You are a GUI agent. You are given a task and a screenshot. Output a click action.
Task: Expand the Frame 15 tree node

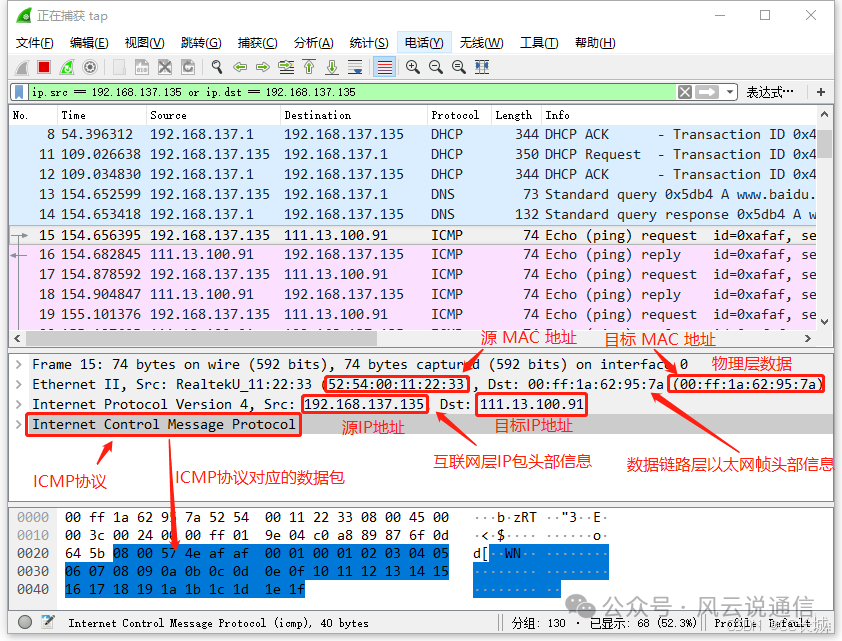click(19, 365)
